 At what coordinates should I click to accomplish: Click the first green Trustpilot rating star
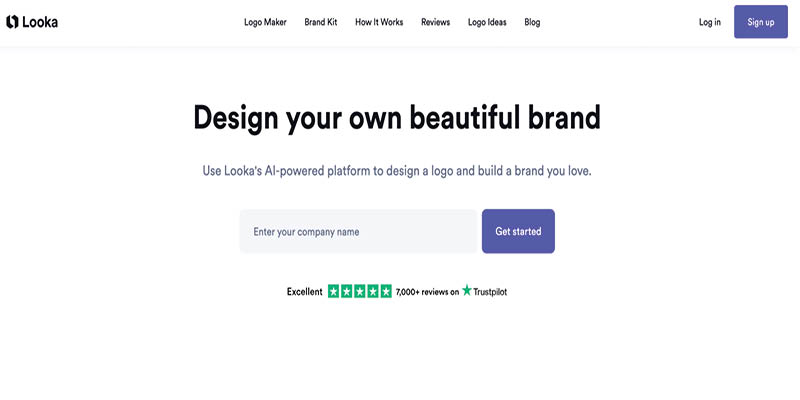[x=334, y=291]
